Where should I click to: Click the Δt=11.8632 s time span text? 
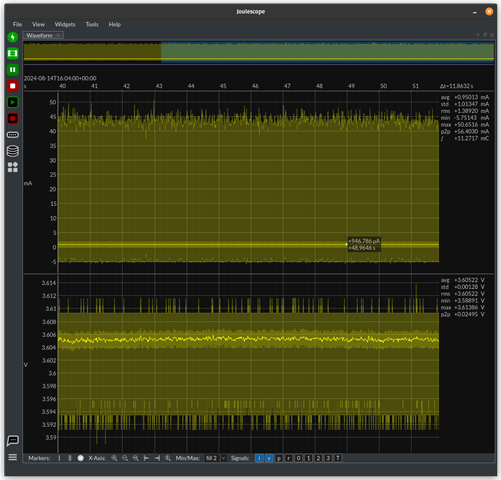pyautogui.click(x=456, y=86)
